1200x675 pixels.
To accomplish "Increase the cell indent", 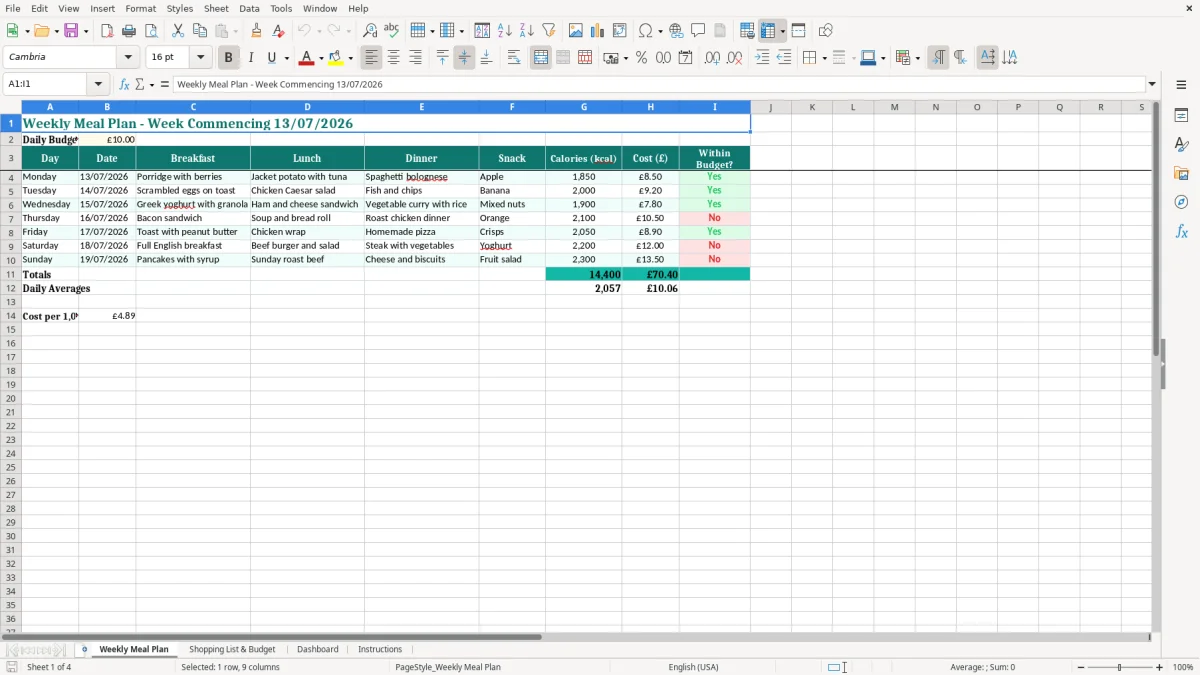I will [x=762, y=58].
